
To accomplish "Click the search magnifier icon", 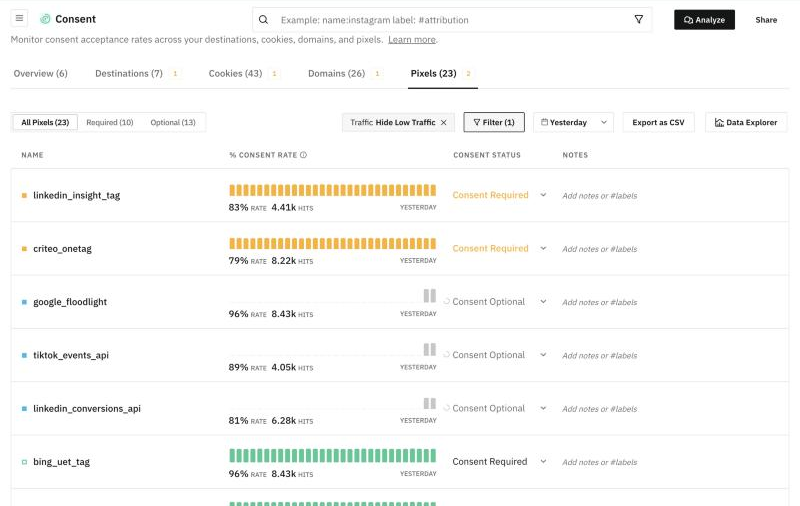I will point(263,20).
